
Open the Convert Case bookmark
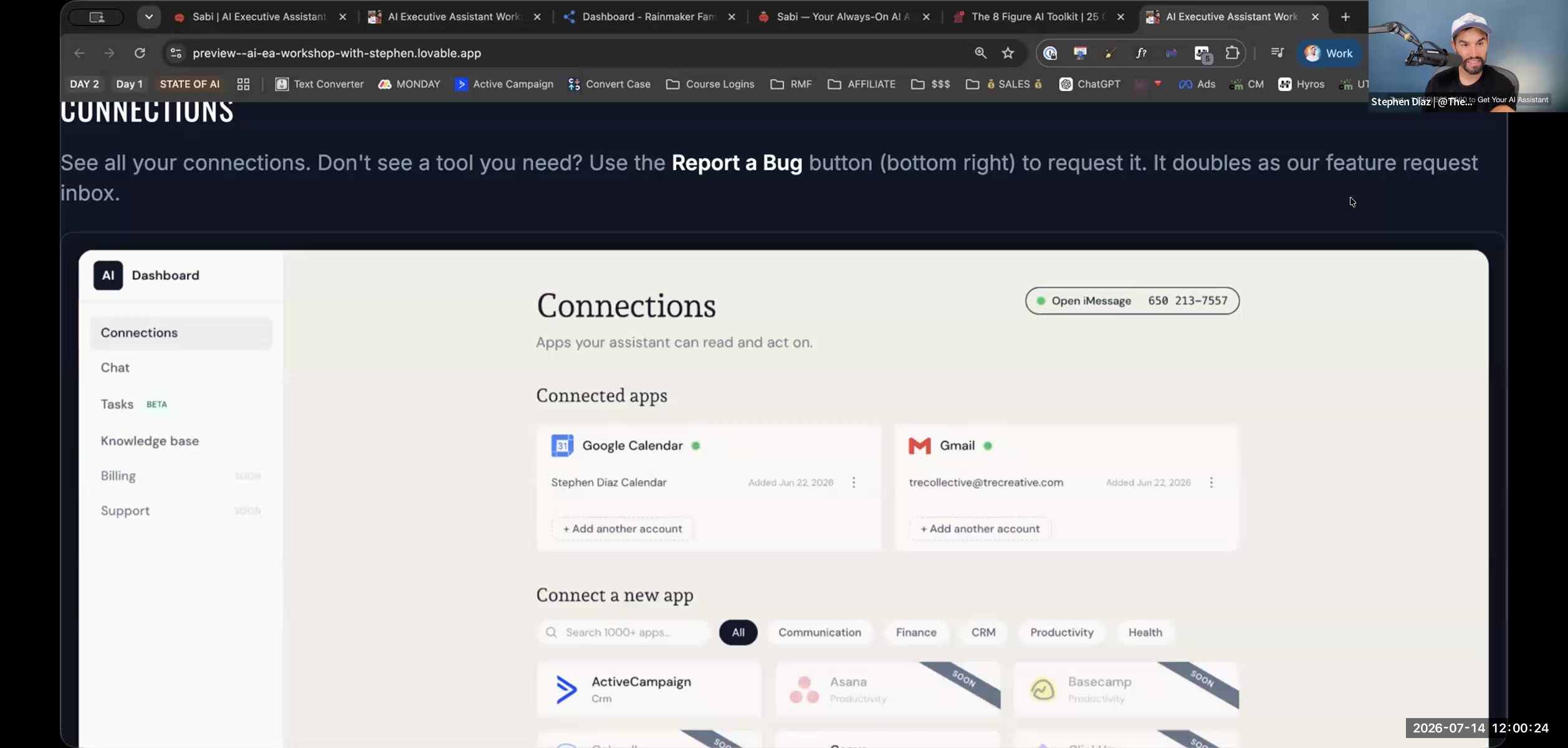click(609, 84)
